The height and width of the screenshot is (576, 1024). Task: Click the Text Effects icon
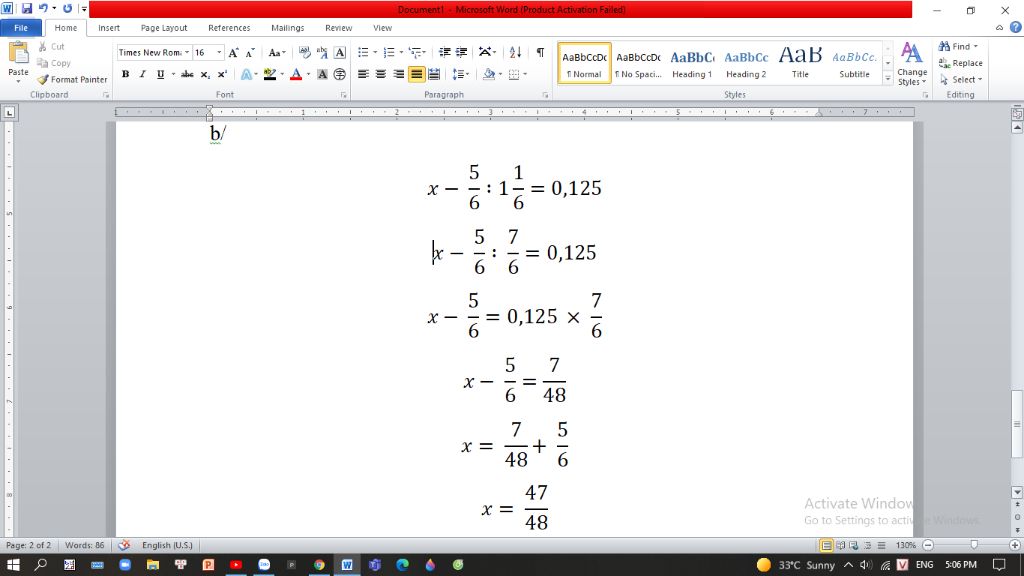[246, 74]
